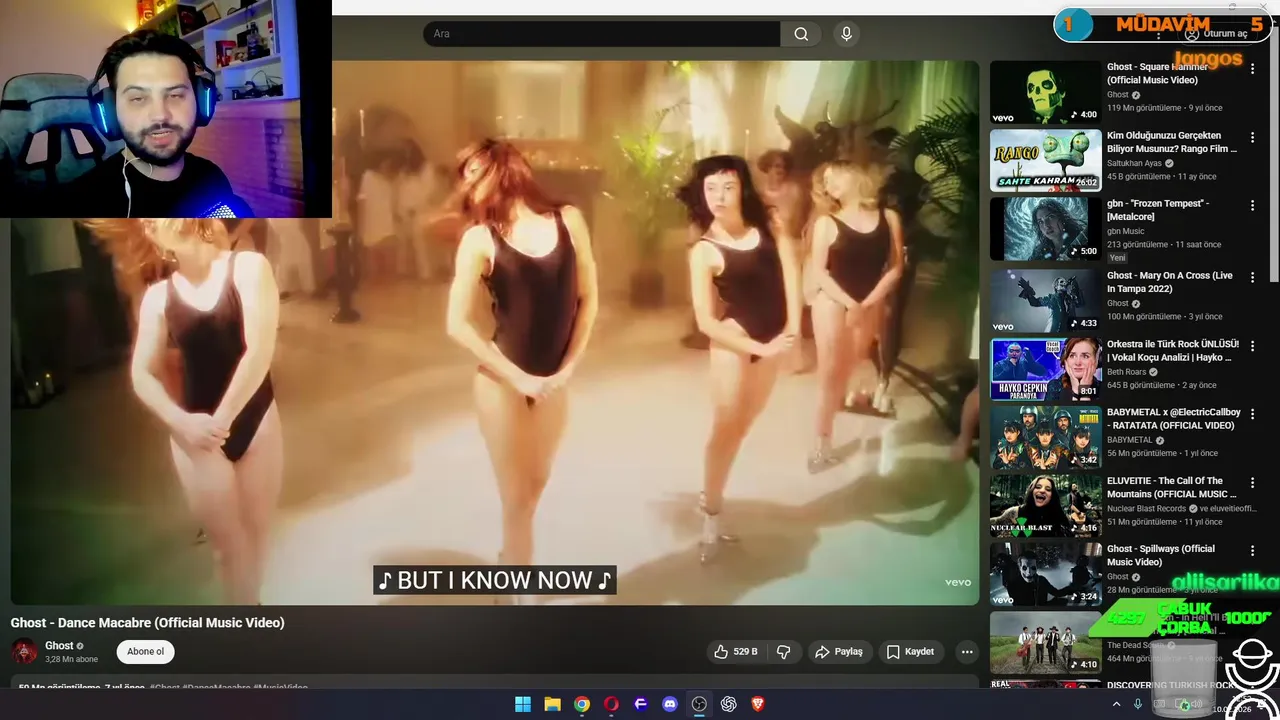Open Saltukhan Ayas channel name
Image resolution: width=1280 pixels, height=720 pixels.
(x=1135, y=163)
